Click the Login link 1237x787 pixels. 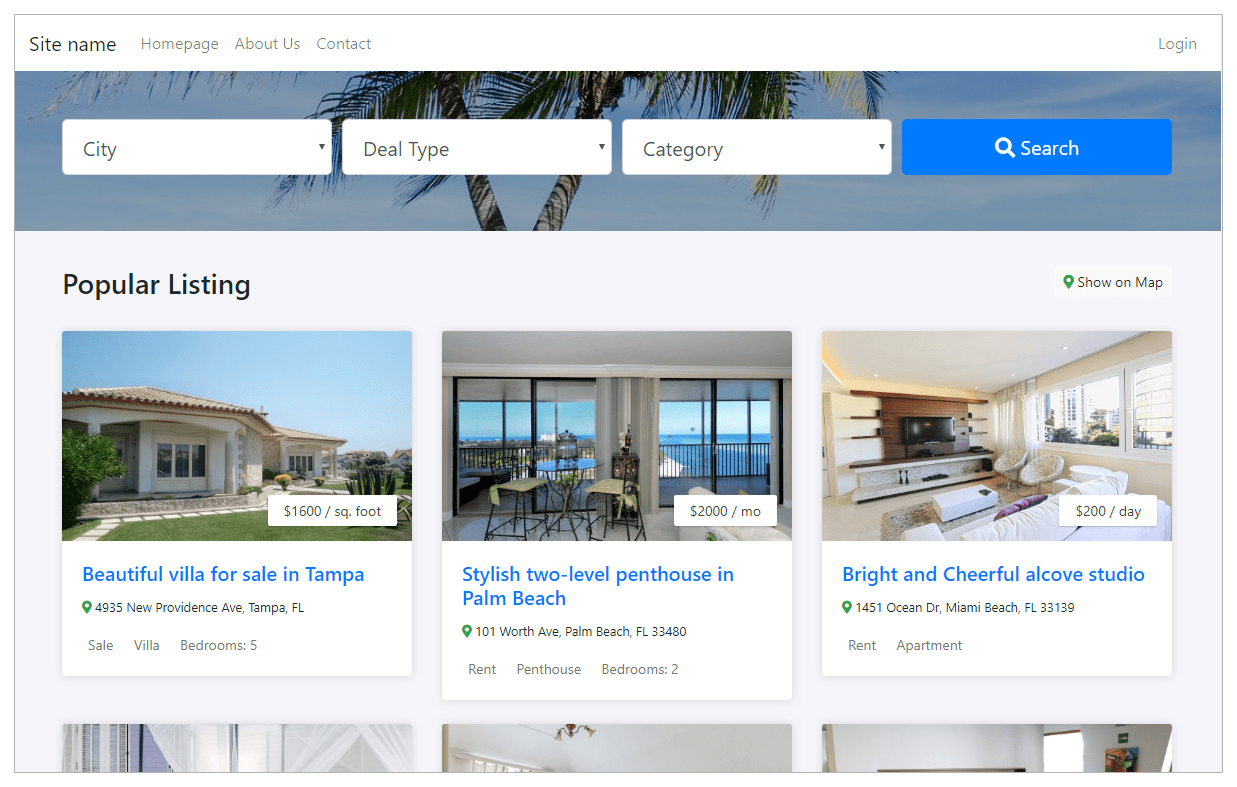click(x=1177, y=43)
